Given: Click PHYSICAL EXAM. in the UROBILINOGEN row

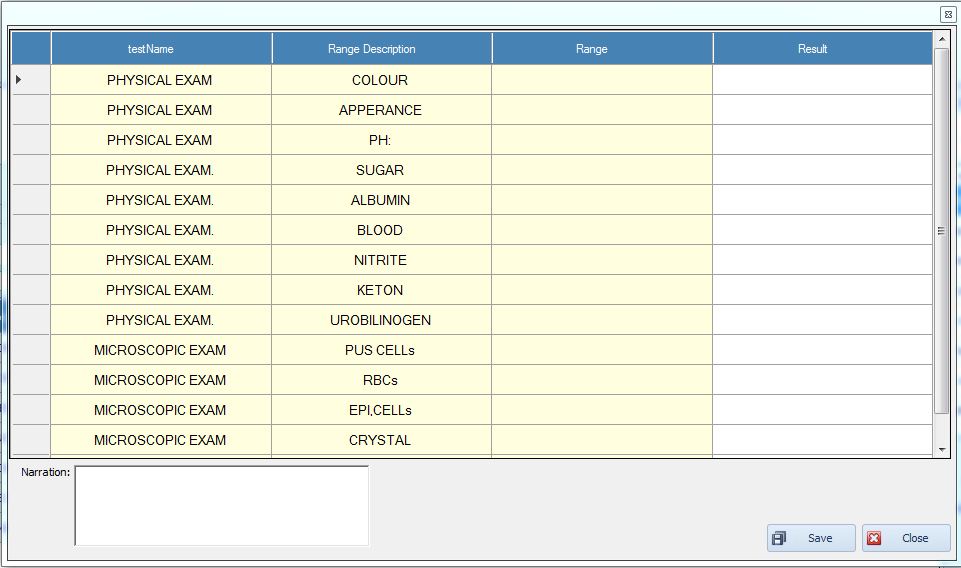Looking at the screenshot, I should [160, 320].
